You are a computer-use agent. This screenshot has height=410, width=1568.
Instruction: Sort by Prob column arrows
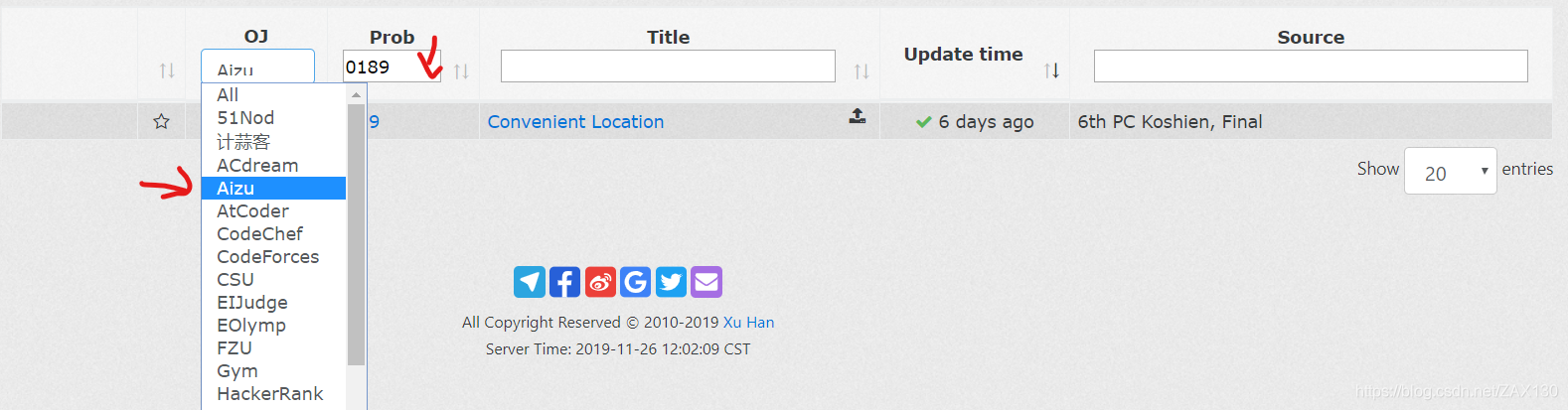(461, 71)
